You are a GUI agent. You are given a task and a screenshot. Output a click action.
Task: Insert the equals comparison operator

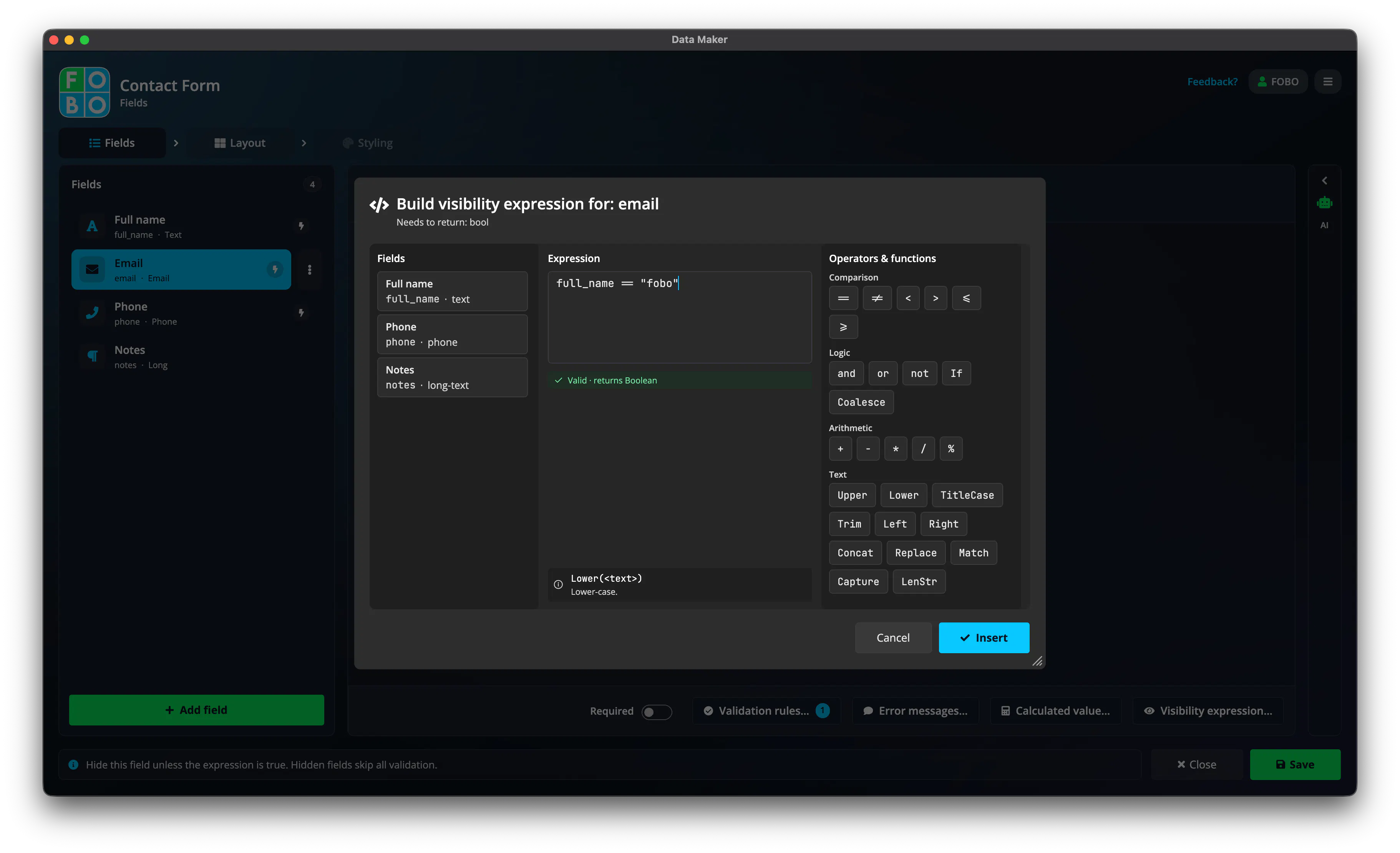click(x=843, y=298)
